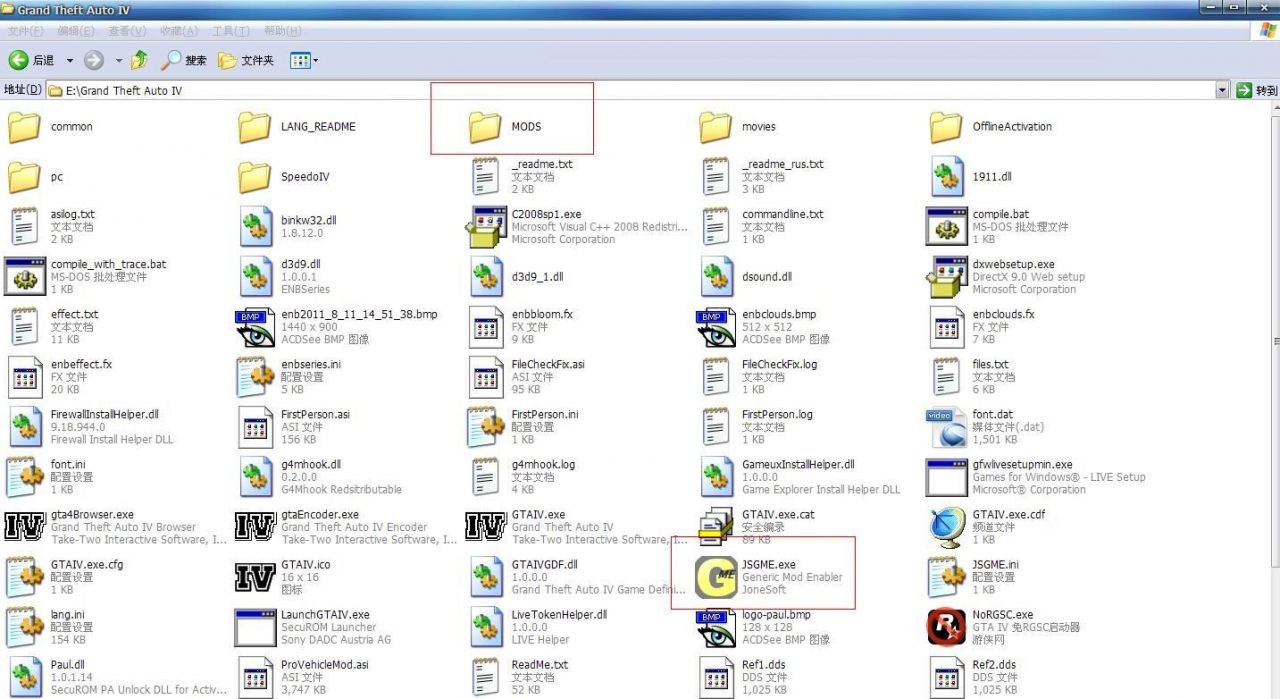1280x699 pixels.
Task: Open the Favorites (收藏) menu
Action: click(x=179, y=32)
